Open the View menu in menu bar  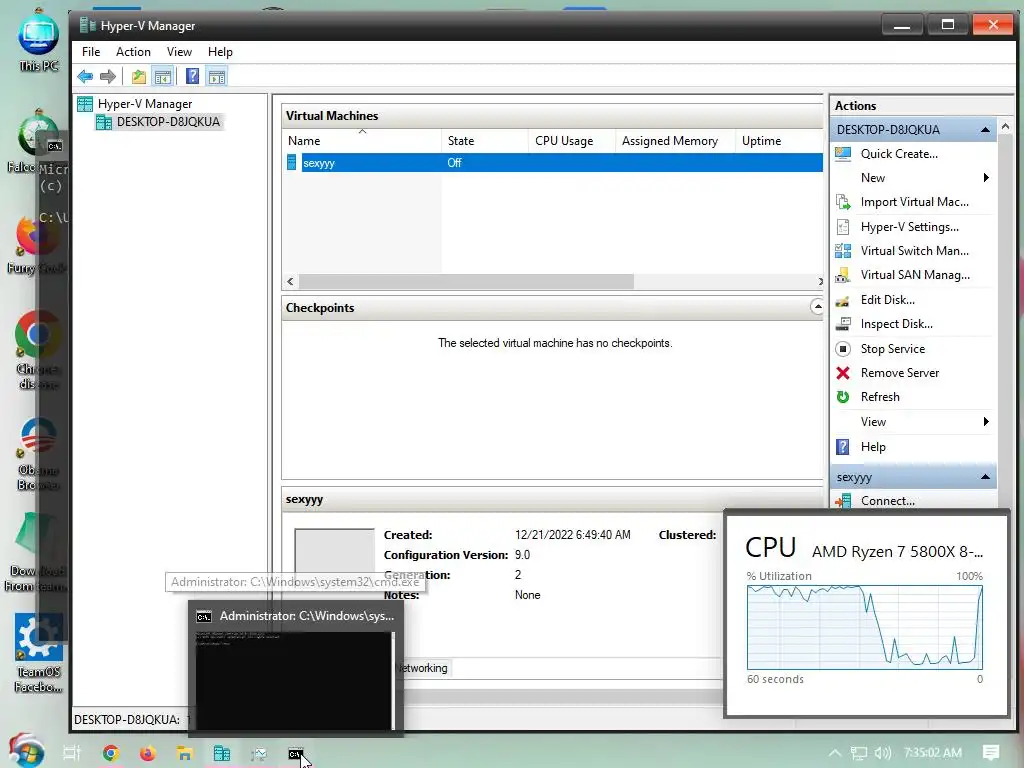tap(179, 52)
